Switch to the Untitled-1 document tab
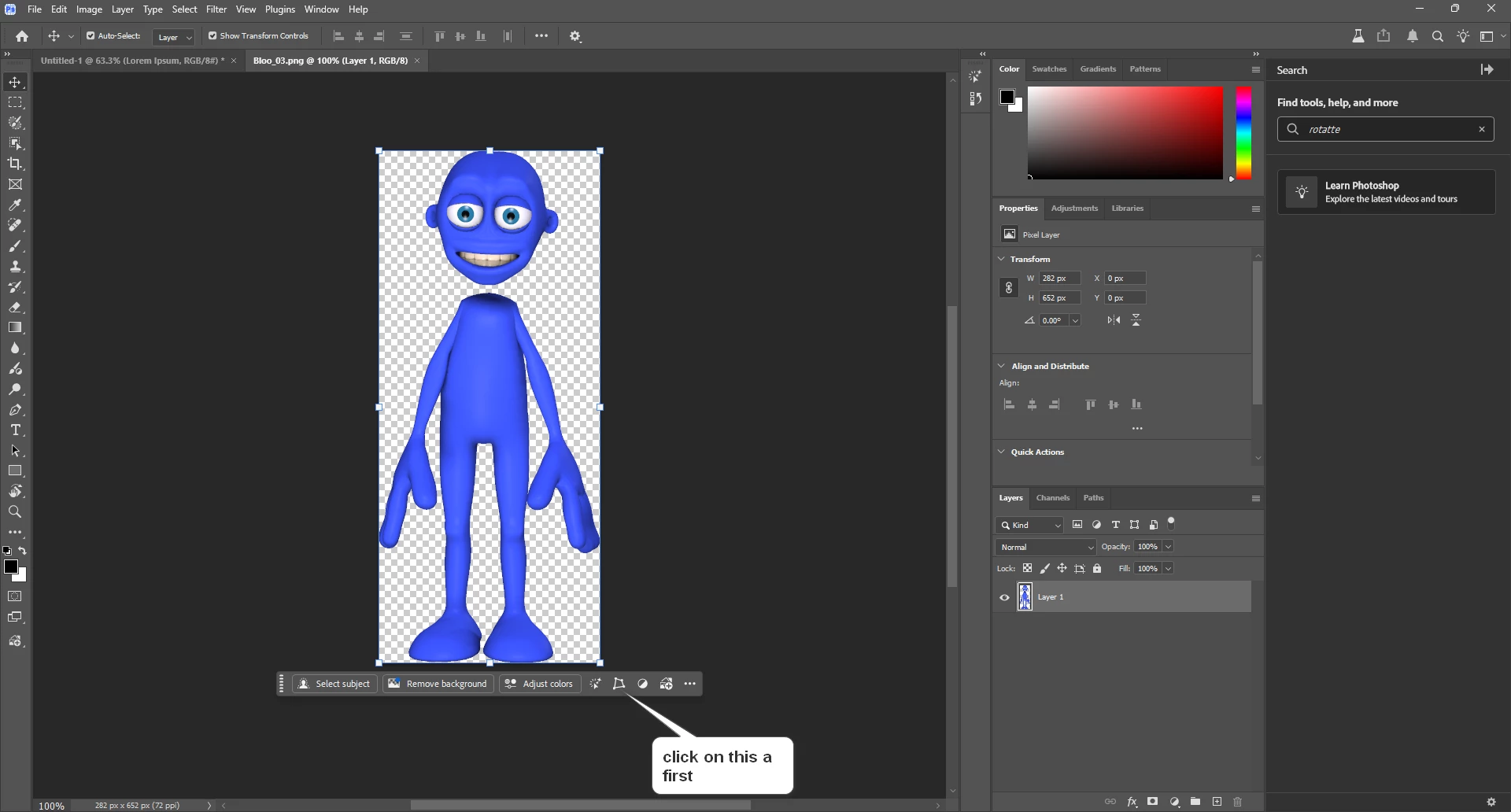 [x=132, y=61]
